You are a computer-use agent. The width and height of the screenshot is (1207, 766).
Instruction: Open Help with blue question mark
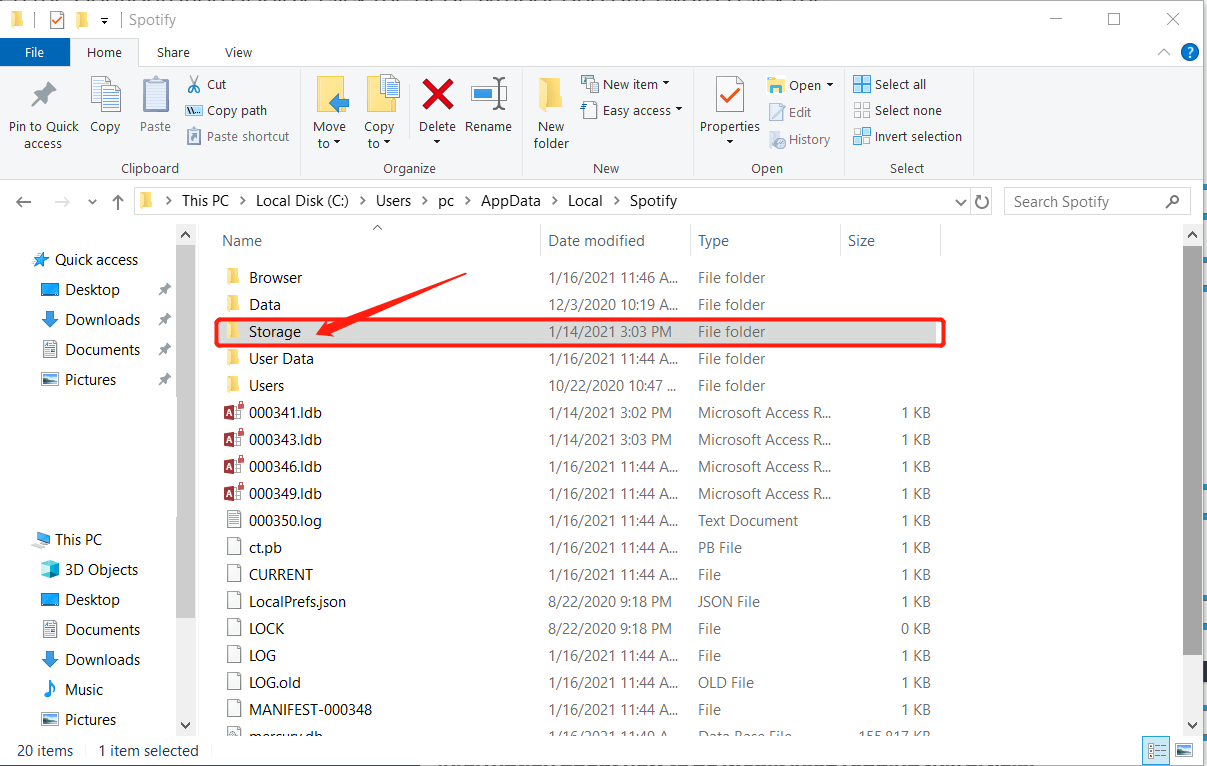1189,53
